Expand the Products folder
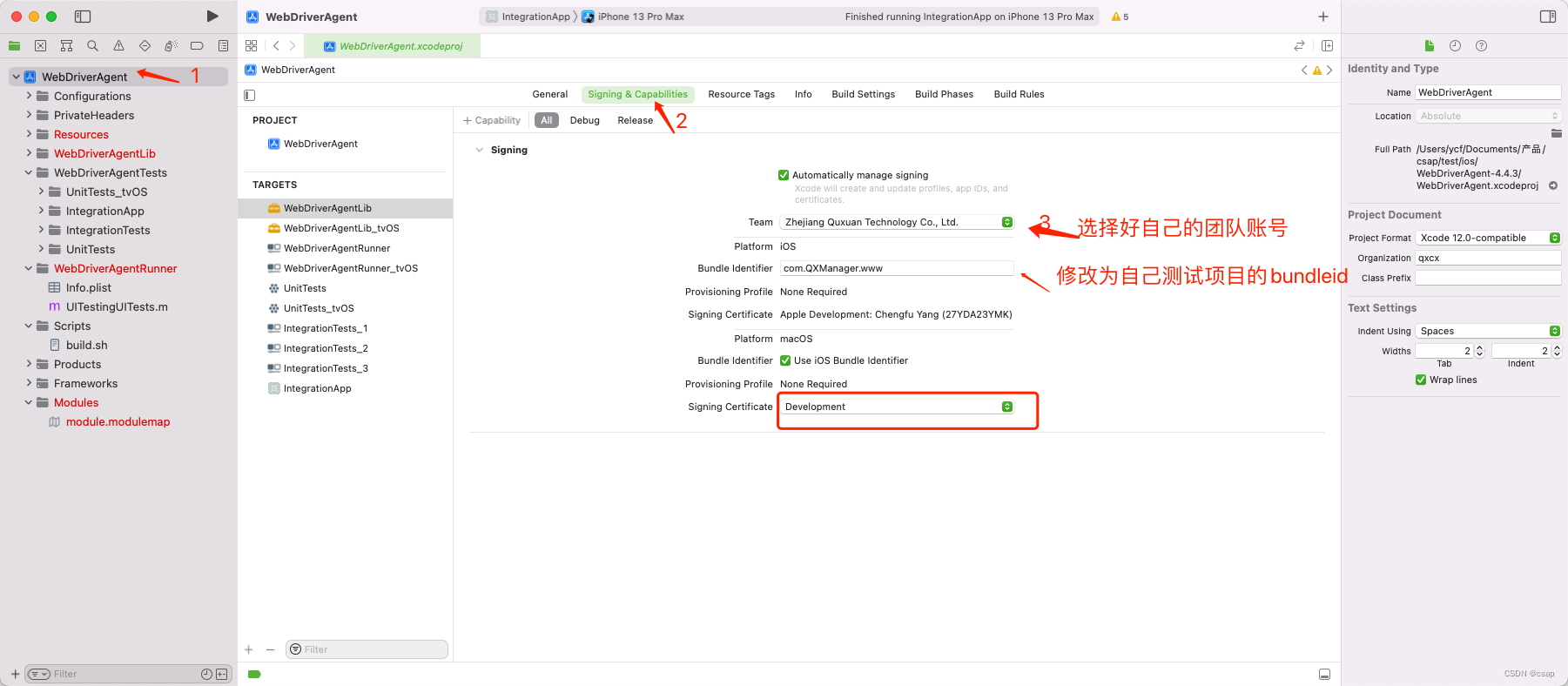 point(29,364)
